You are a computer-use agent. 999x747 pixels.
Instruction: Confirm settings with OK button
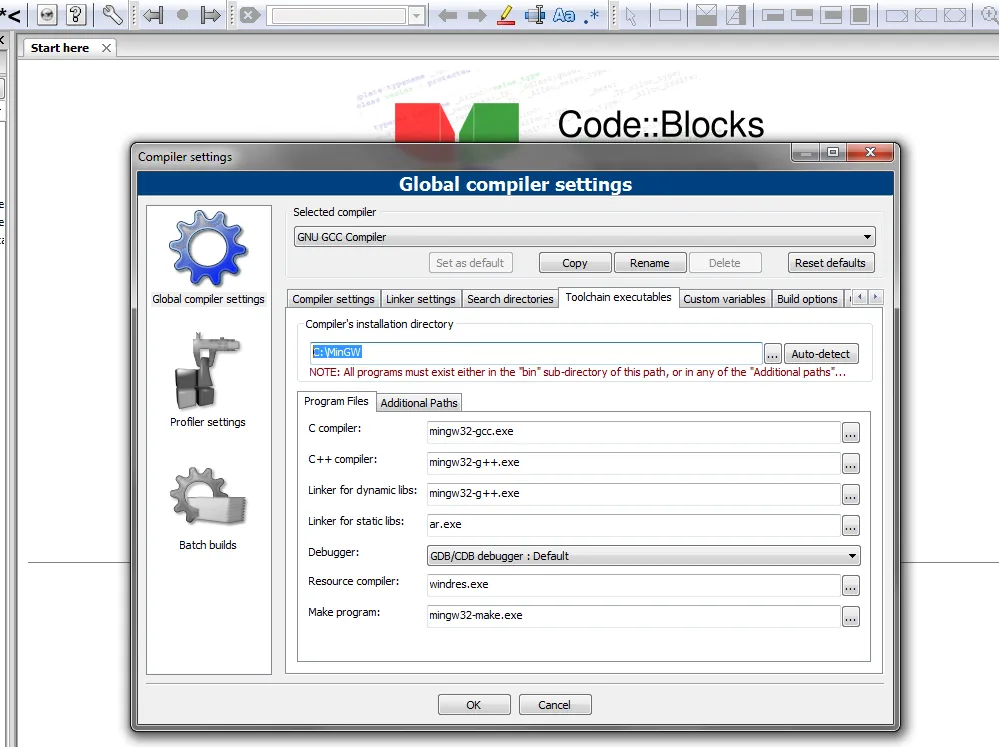click(473, 705)
